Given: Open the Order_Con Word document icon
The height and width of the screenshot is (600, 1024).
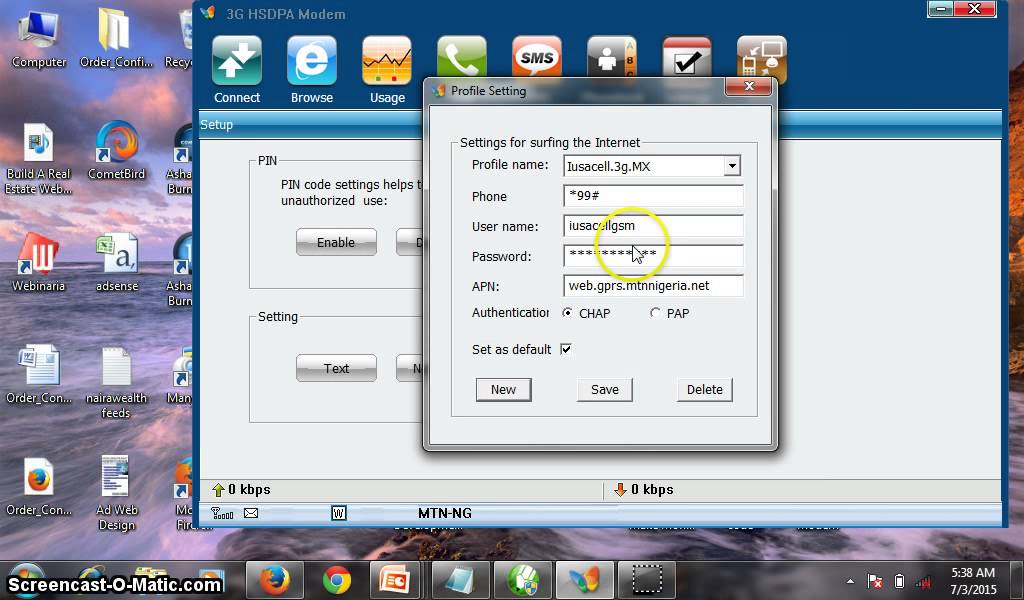Looking at the screenshot, I should (39, 375).
